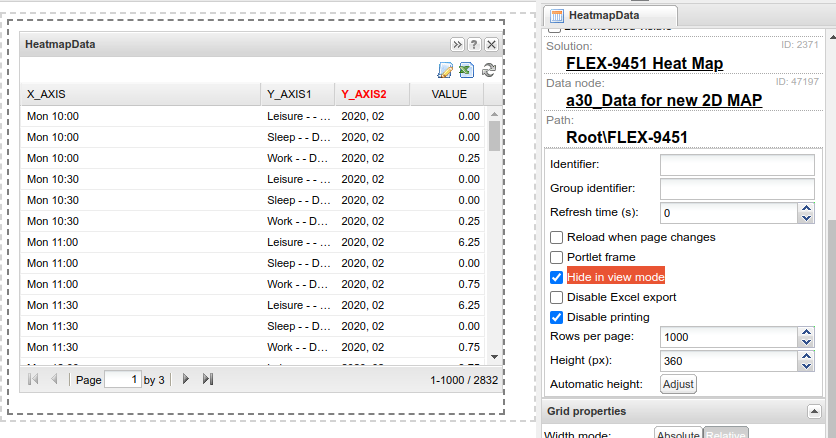
Task: Click the HeatmapData portlet title
Action: pyautogui.click(x=60, y=44)
